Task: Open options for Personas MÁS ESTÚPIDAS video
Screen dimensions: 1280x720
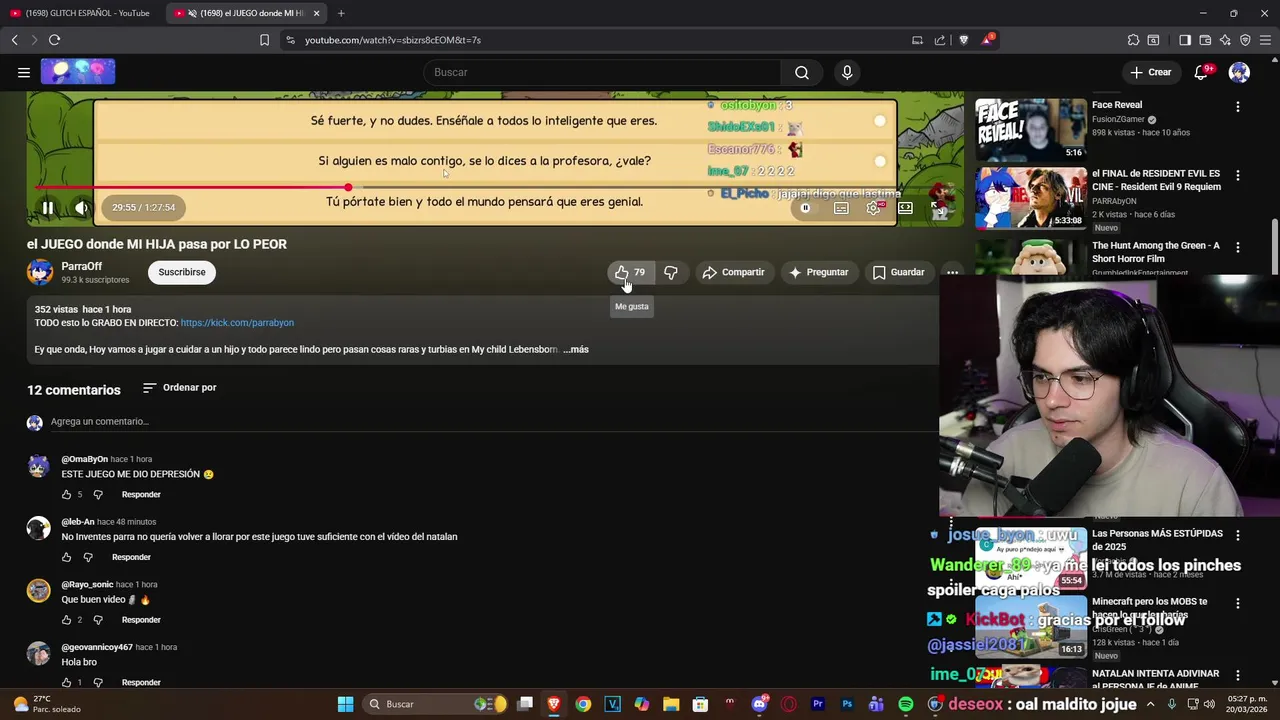Action: coord(1238,535)
